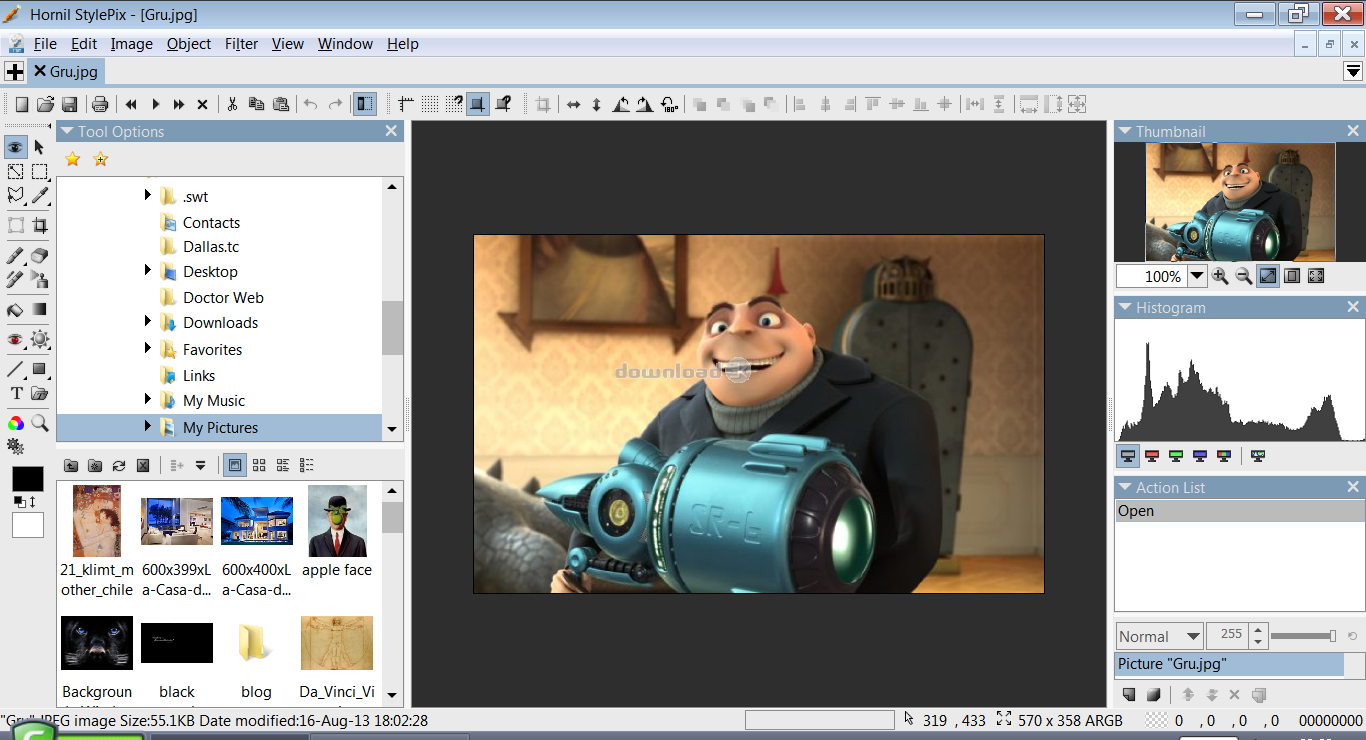Toggle the red histogram channel

tap(1152, 456)
